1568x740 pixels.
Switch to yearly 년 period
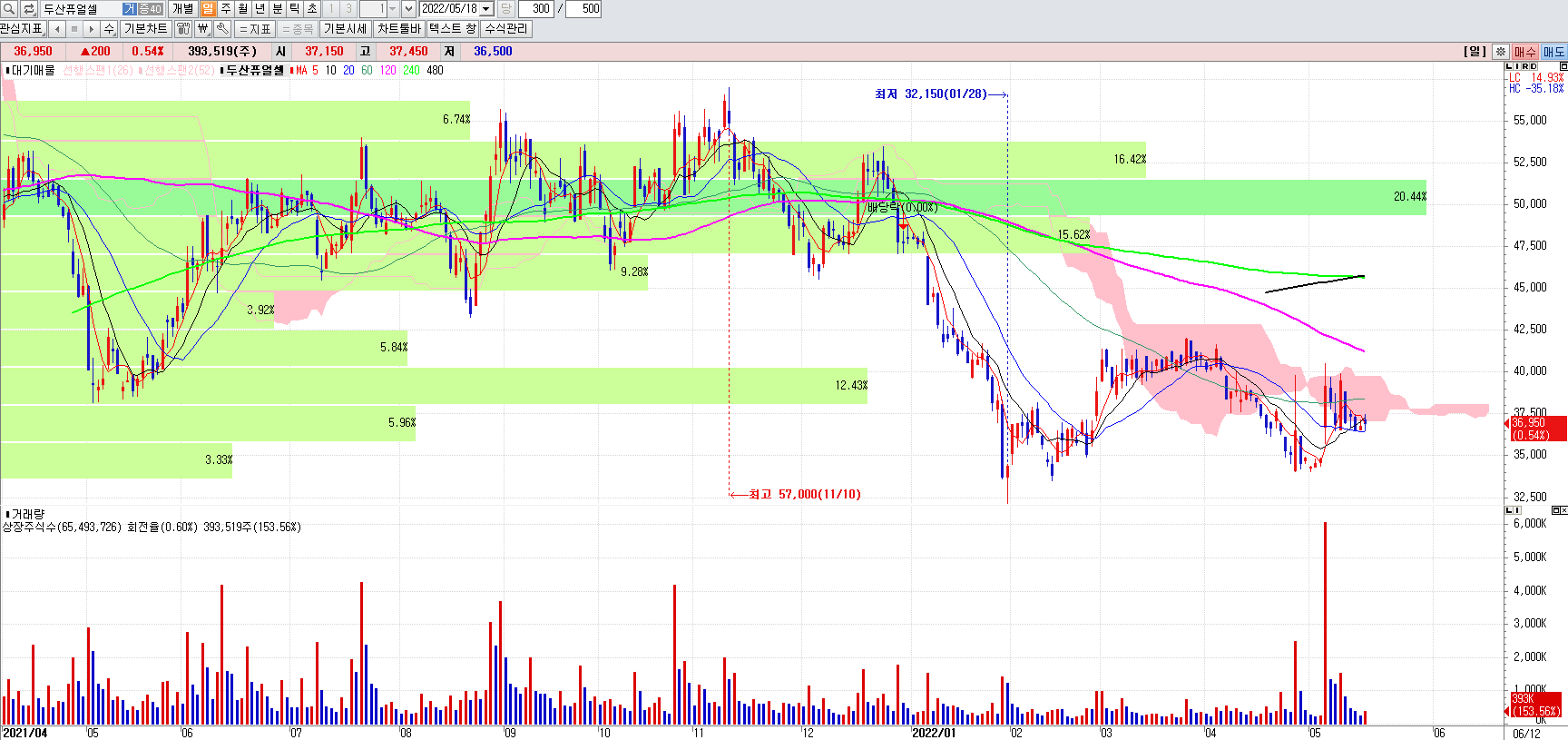(260, 9)
